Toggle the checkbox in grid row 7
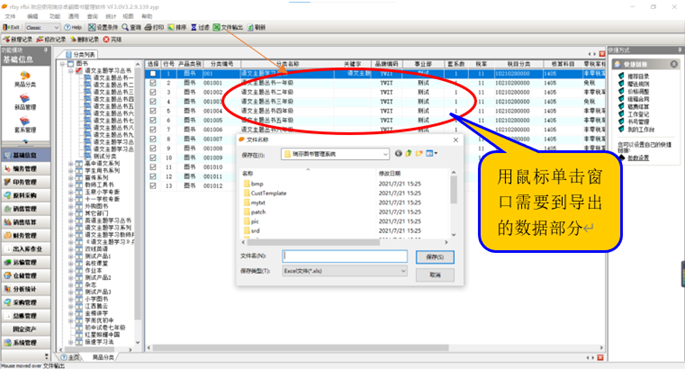685x369 pixels. click(153, 130)
